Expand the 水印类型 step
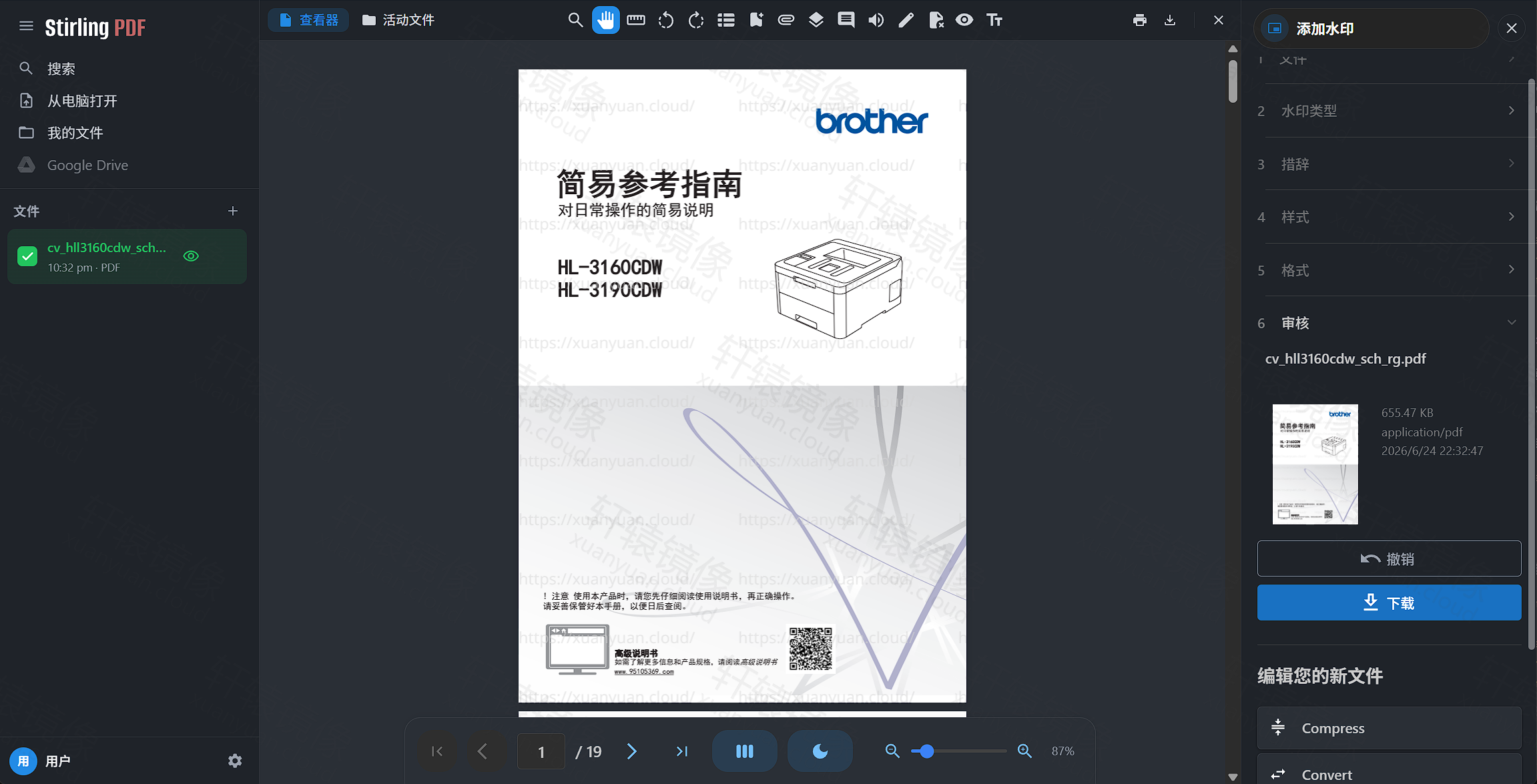 point(1388,111)
